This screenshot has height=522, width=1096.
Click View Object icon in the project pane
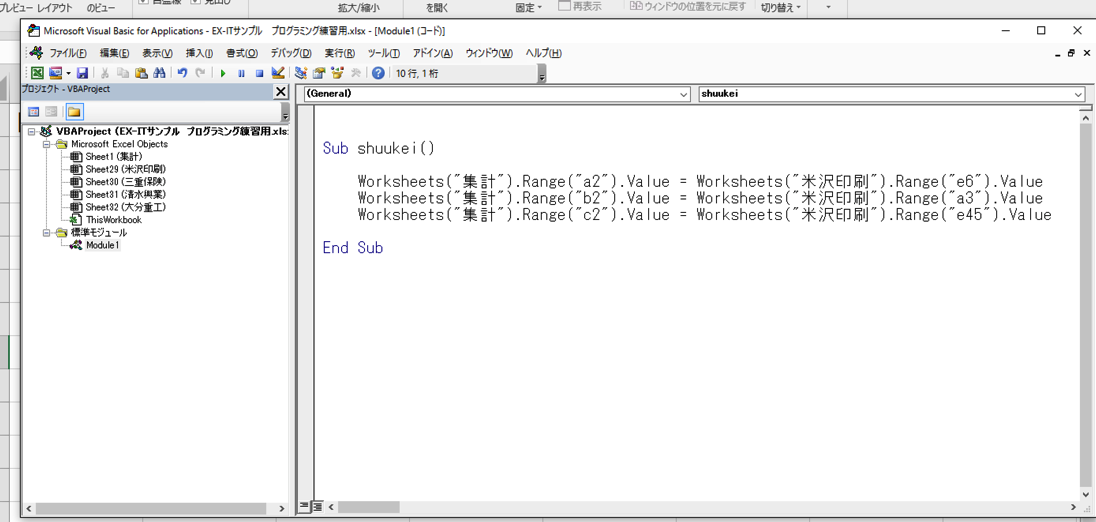pyautogui.click(x=51, y=112)
